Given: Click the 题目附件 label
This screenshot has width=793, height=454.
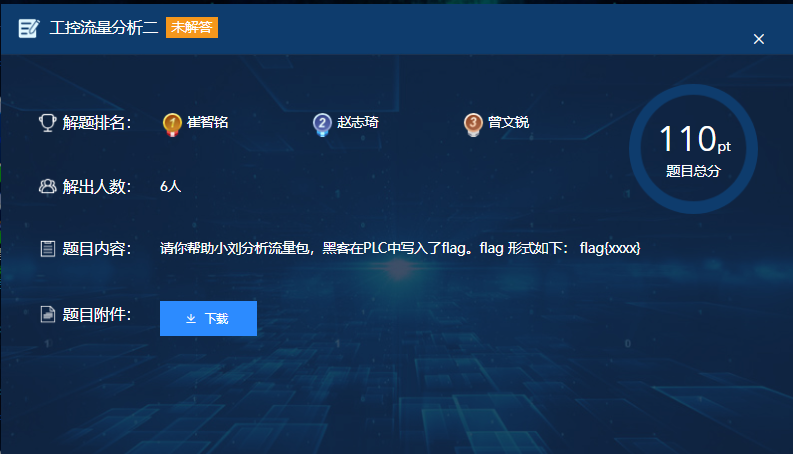Looking at the screenshot, I should [x=97, y=314].
